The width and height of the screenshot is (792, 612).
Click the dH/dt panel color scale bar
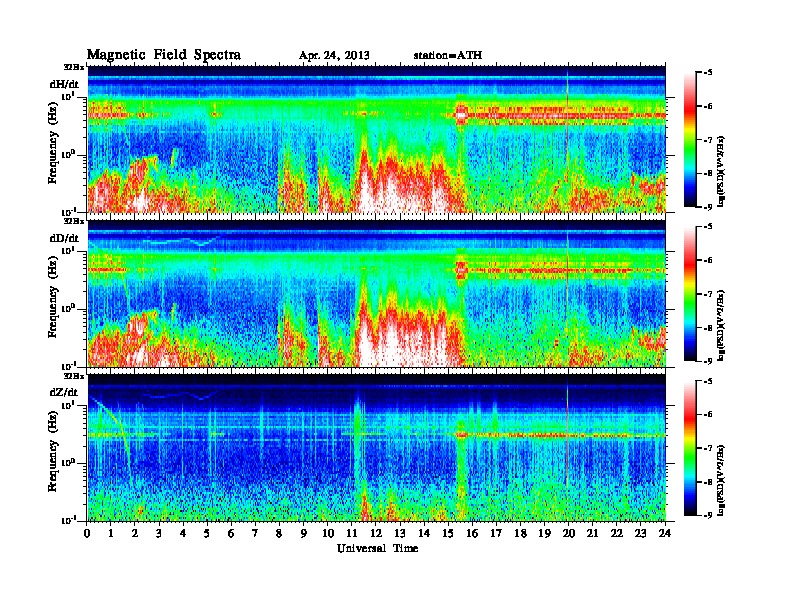click(690, 140)
